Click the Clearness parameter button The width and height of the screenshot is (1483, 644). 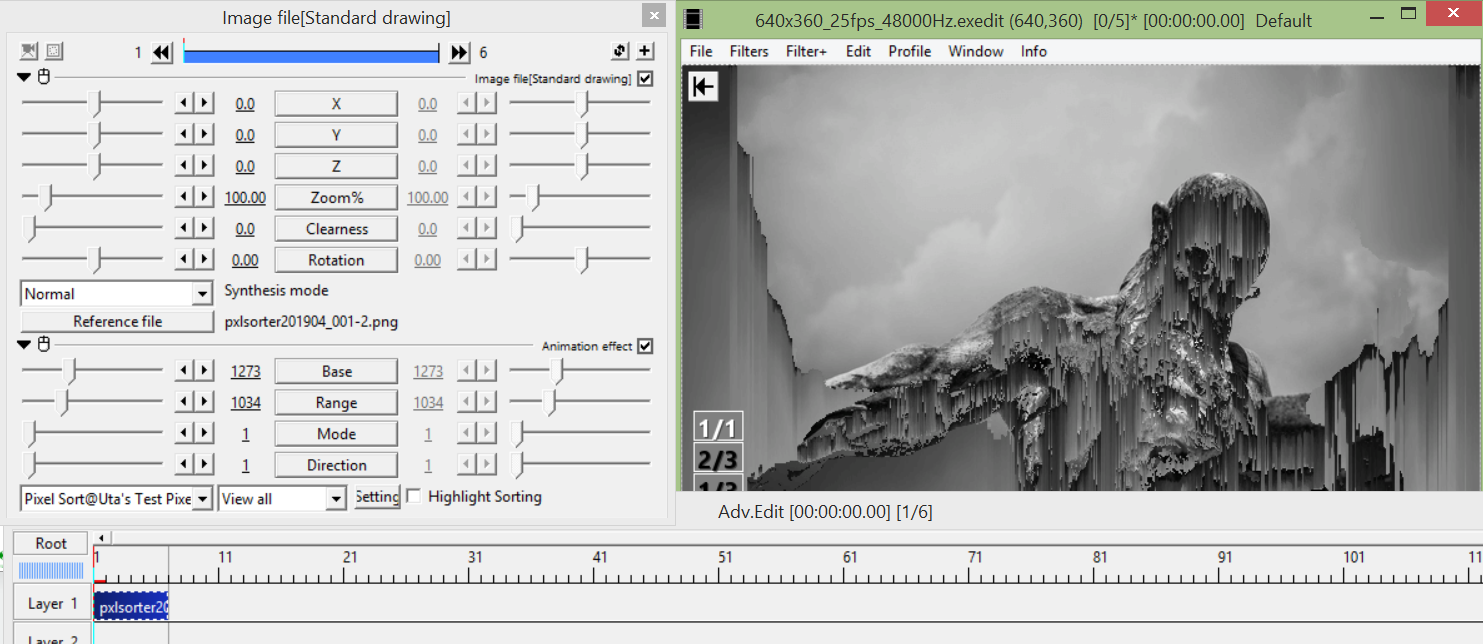pos(336,229)
